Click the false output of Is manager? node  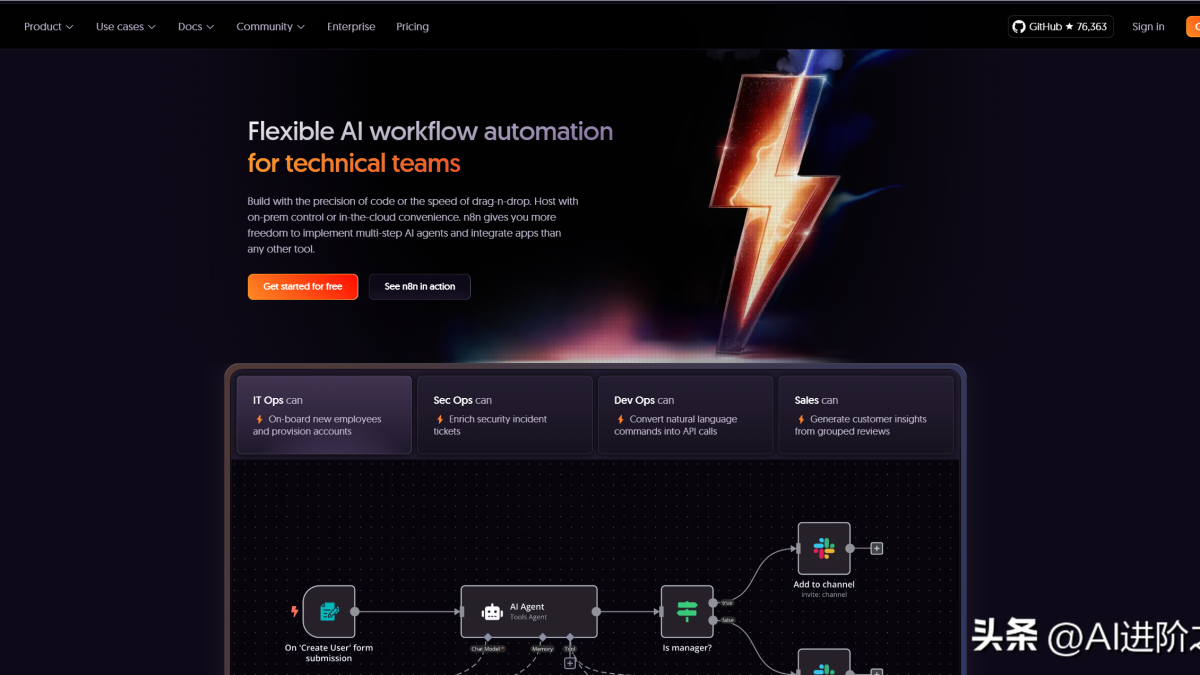pyautogui.click(x=713, y=620)
